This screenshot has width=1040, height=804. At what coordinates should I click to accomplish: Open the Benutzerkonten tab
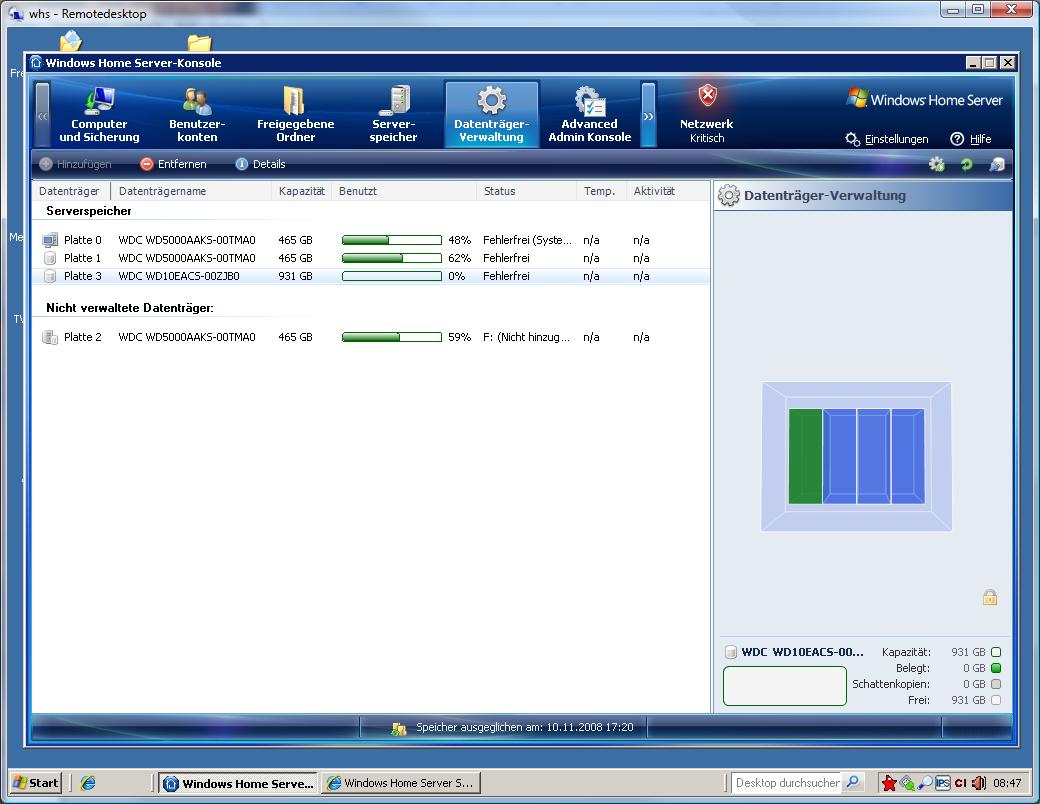click(x=197, y=114)
